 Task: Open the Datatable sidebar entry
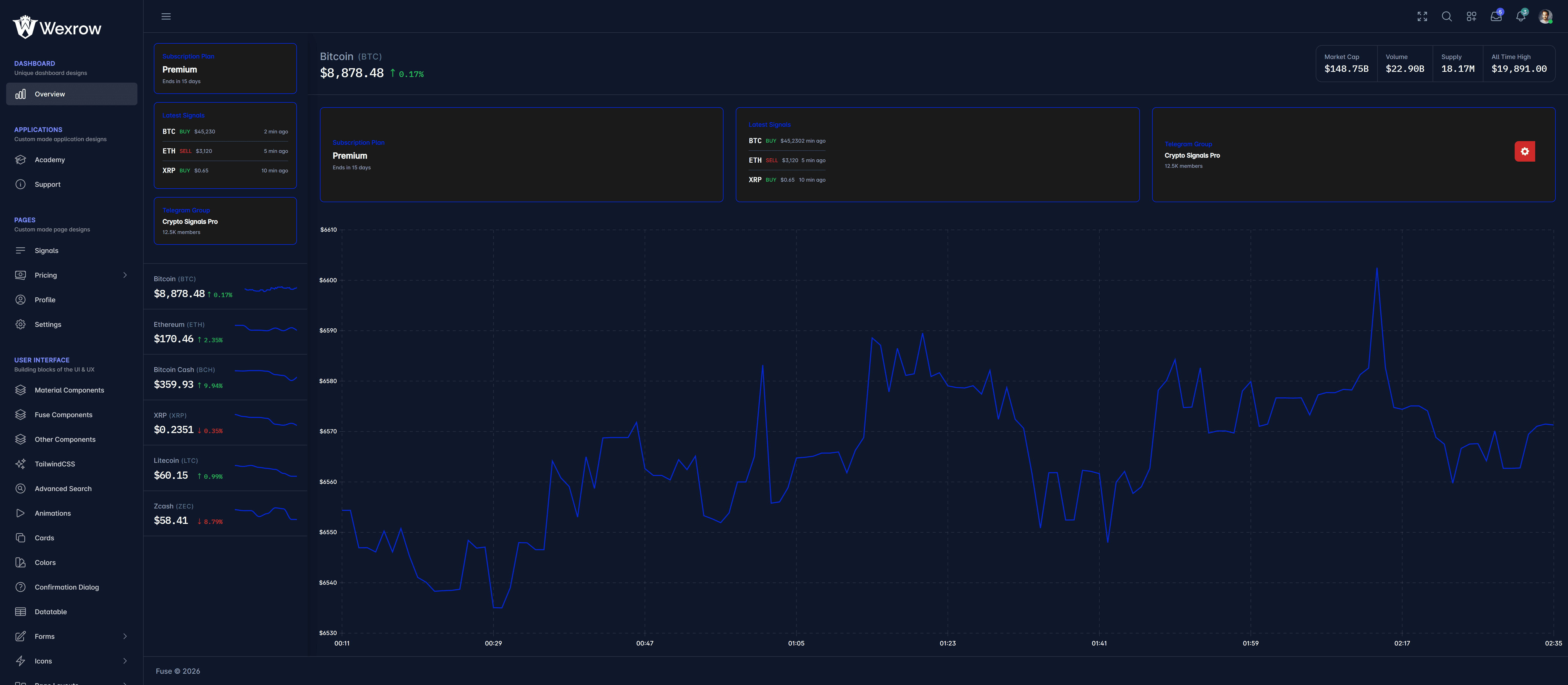pyautogui.click(x=72, y=612)
